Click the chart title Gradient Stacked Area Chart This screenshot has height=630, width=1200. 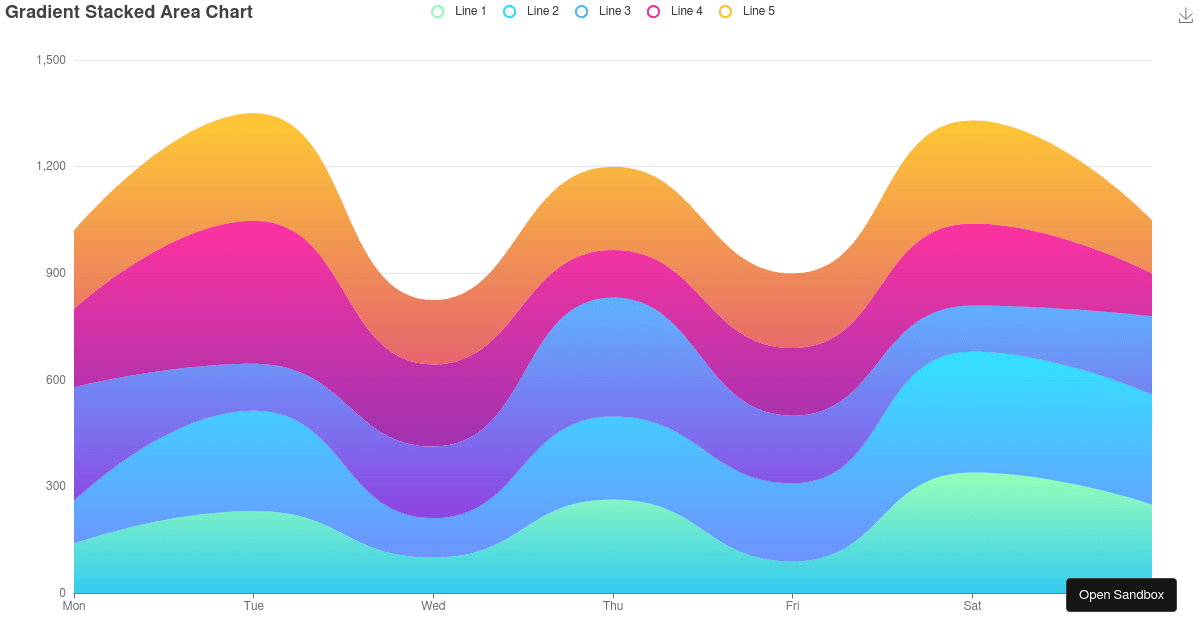click(x=128, y=12)
